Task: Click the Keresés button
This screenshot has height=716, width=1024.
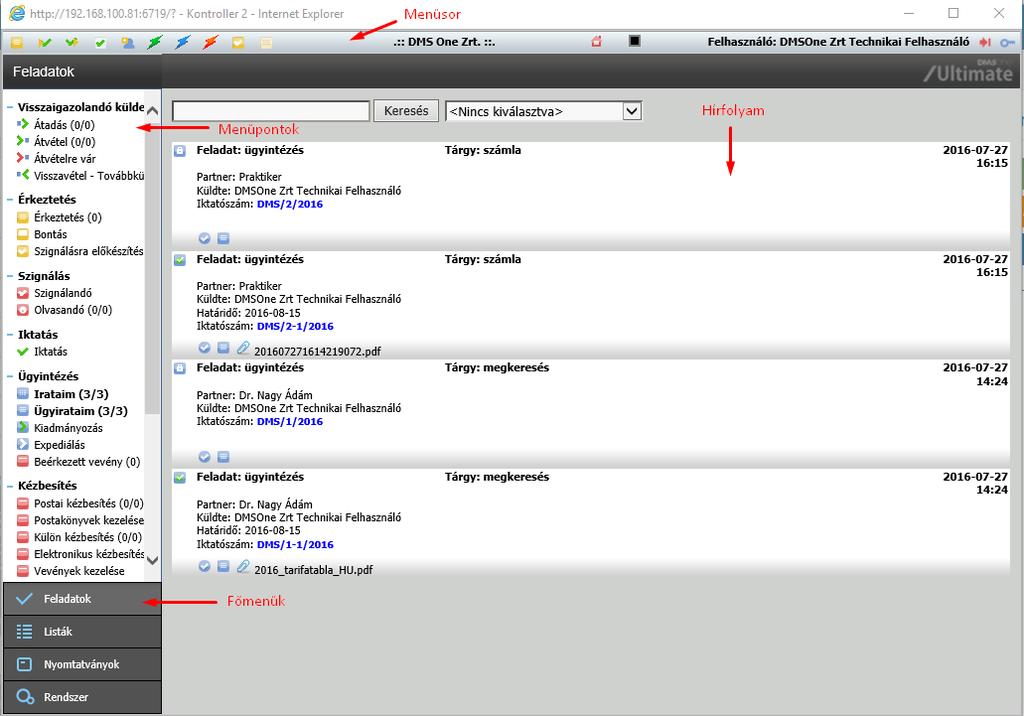Action: pos(406,111)
